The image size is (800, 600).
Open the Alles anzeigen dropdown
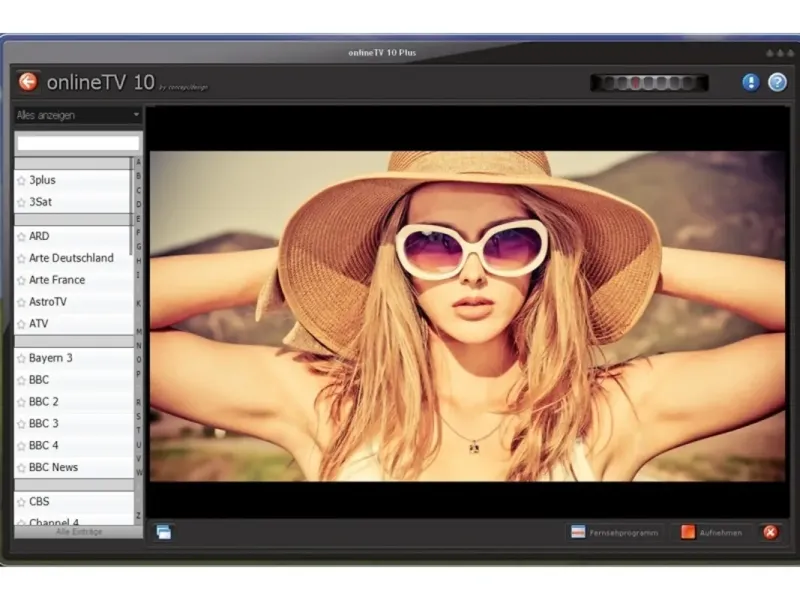tap(78, 115)
